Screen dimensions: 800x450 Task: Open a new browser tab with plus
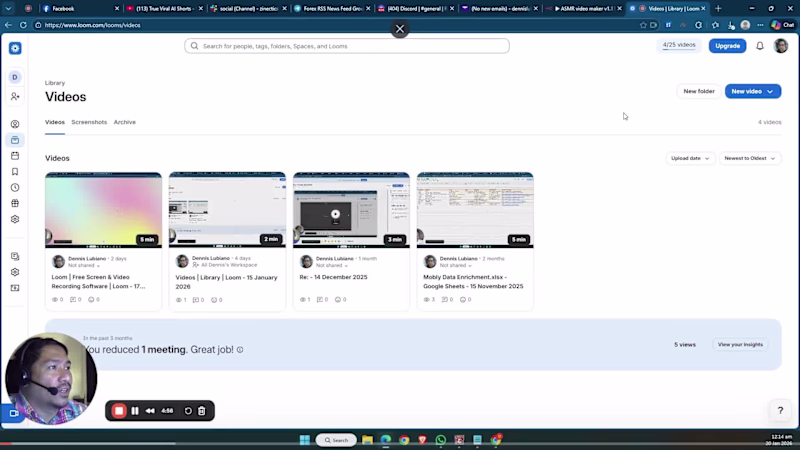[x=718, y=8]
